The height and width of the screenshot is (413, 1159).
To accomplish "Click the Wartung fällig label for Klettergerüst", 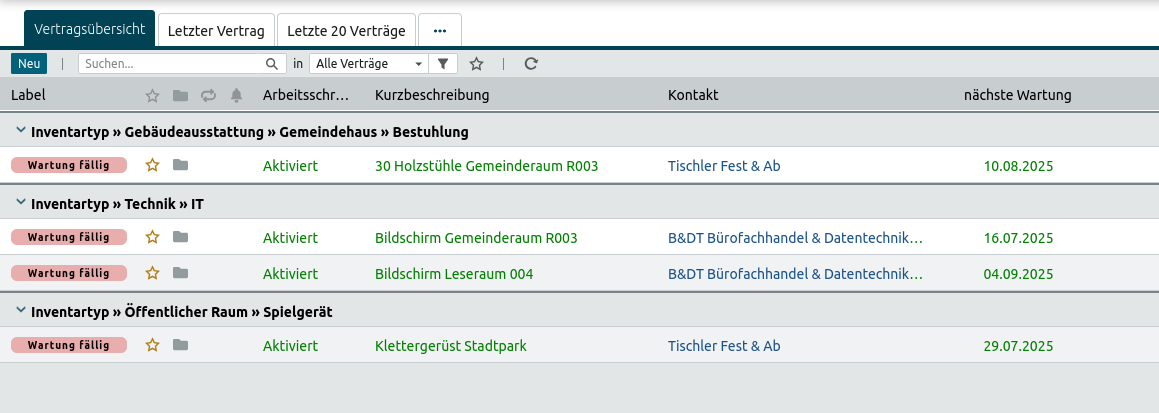I will point(69,345).
